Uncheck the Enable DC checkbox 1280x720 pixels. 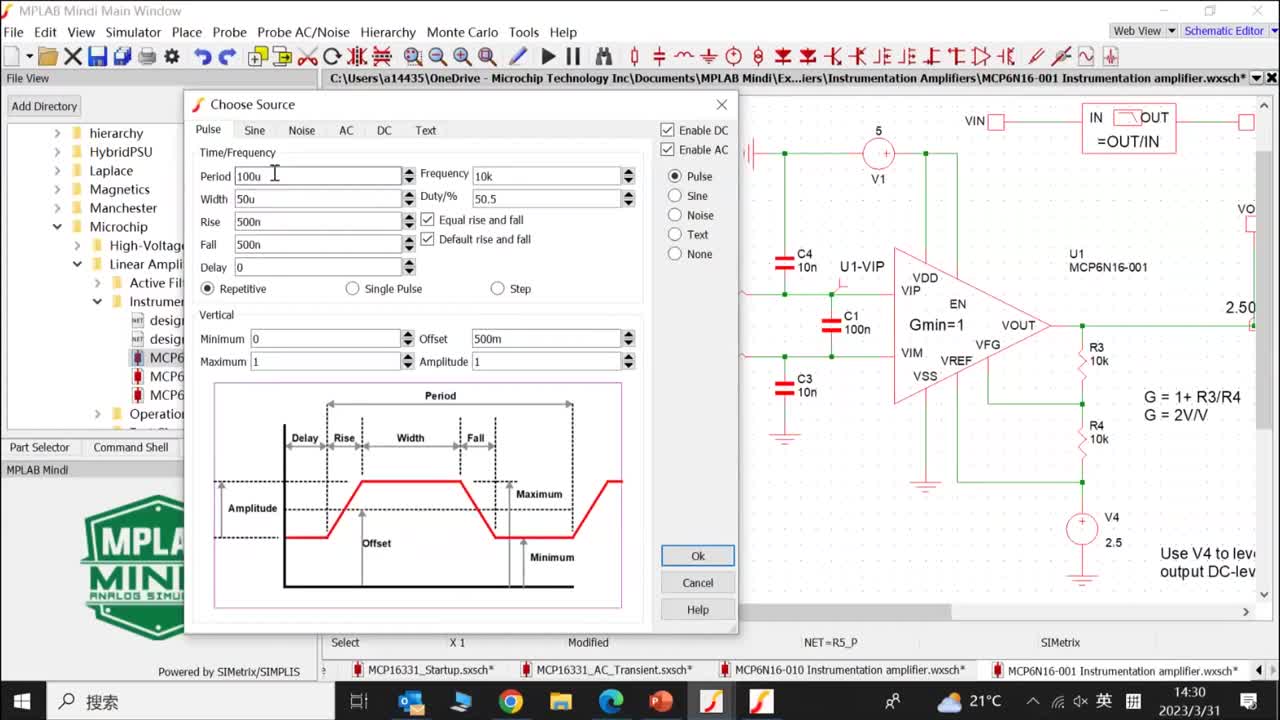pos(668,130)
